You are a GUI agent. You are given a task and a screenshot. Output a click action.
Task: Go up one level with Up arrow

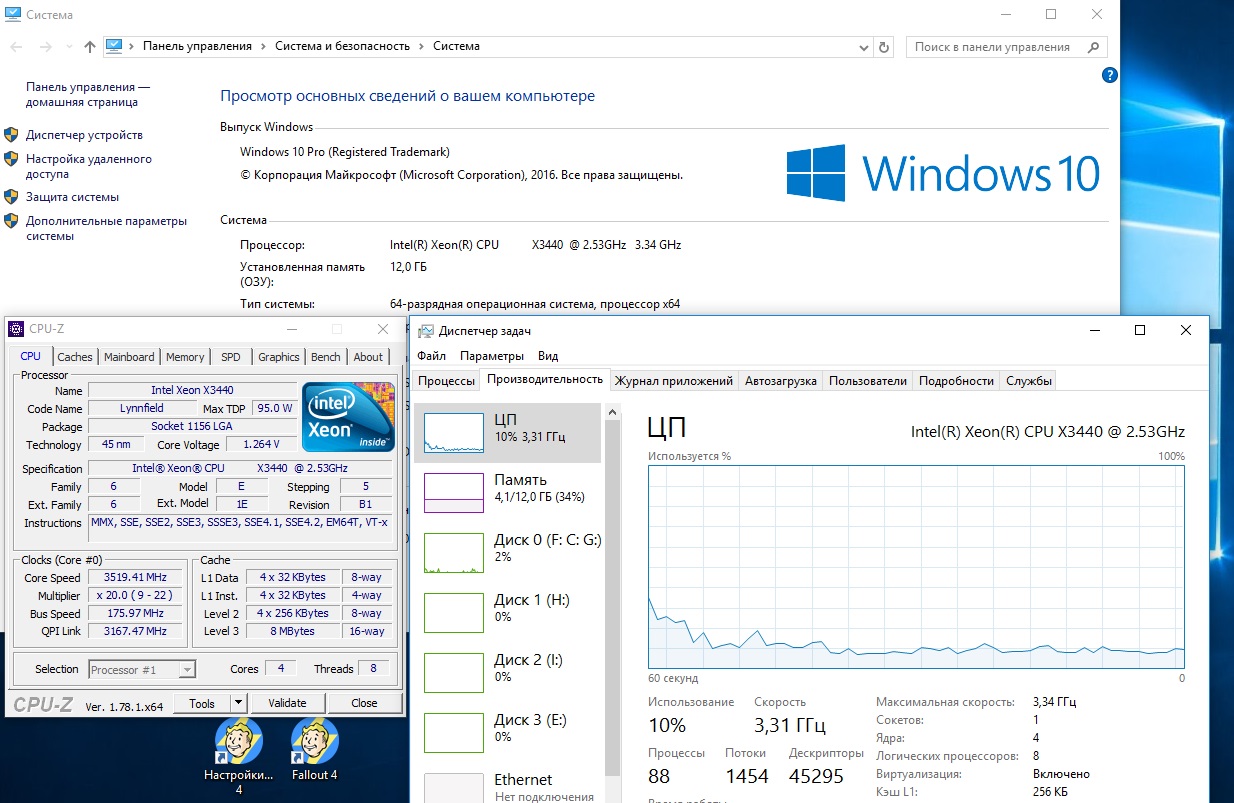[90, 47]
